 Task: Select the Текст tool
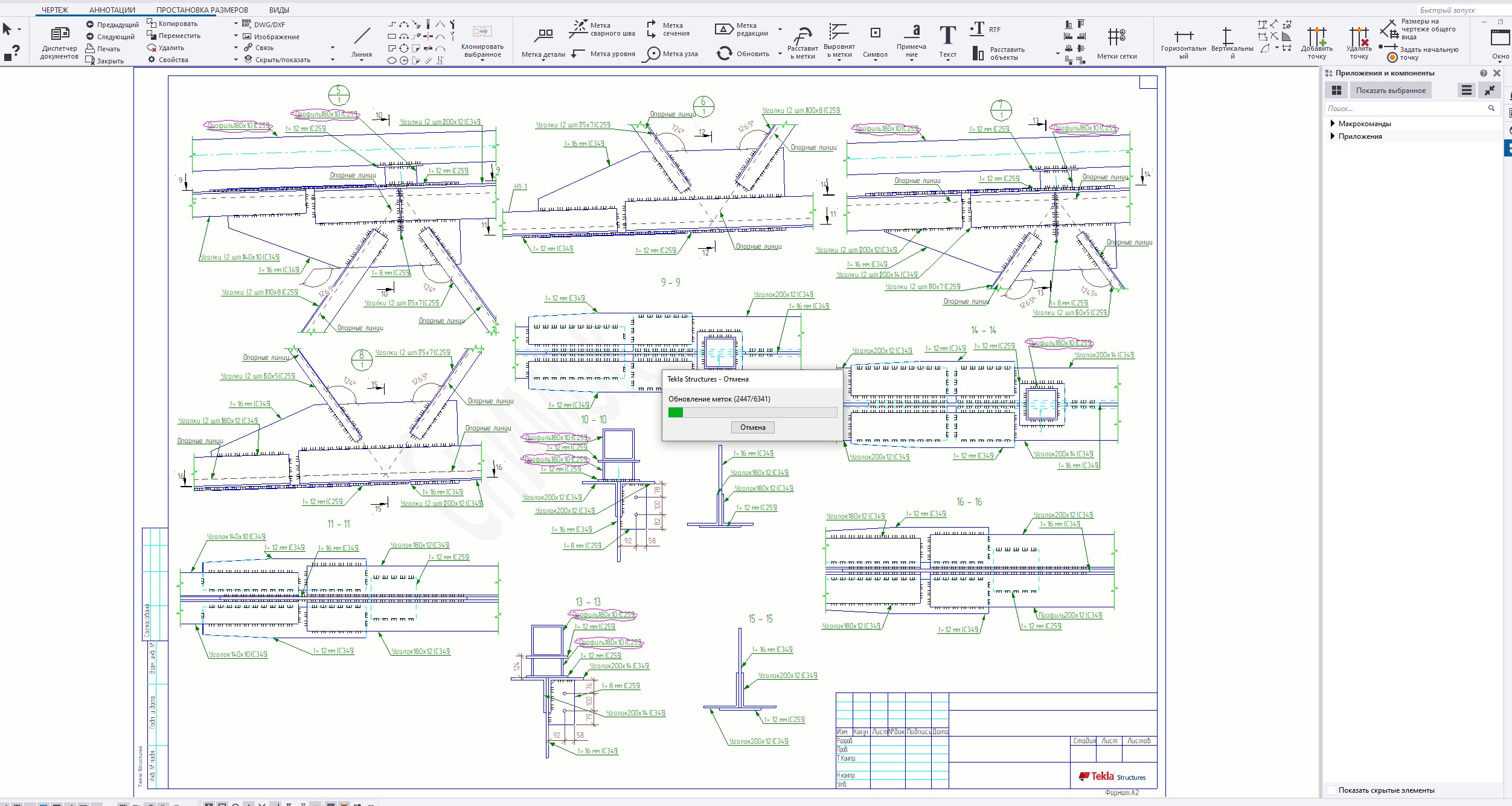pyautogui.click(x=947, y=36)
